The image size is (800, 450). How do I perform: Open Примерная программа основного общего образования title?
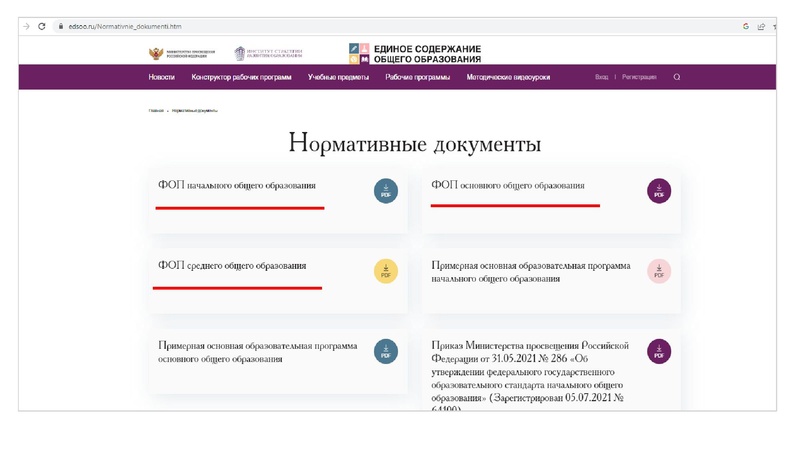pyautogui.click(x=258, y=352)
